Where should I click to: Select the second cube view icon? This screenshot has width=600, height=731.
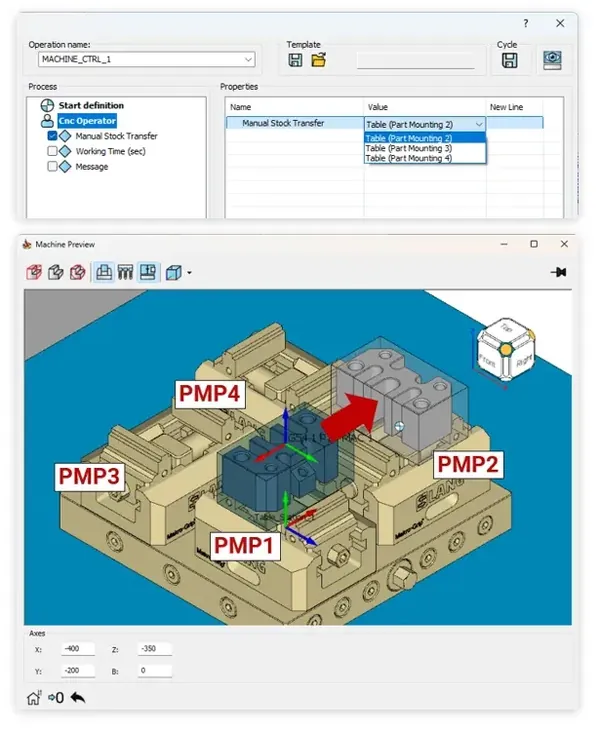pos(56,272)
